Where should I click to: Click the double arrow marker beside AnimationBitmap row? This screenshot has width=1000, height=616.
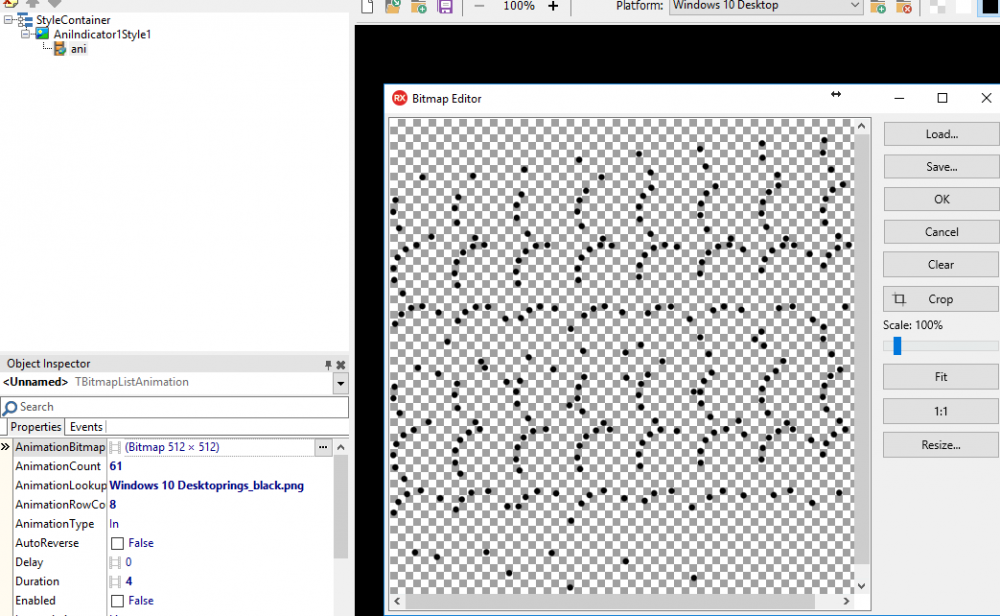click(6, 447)
